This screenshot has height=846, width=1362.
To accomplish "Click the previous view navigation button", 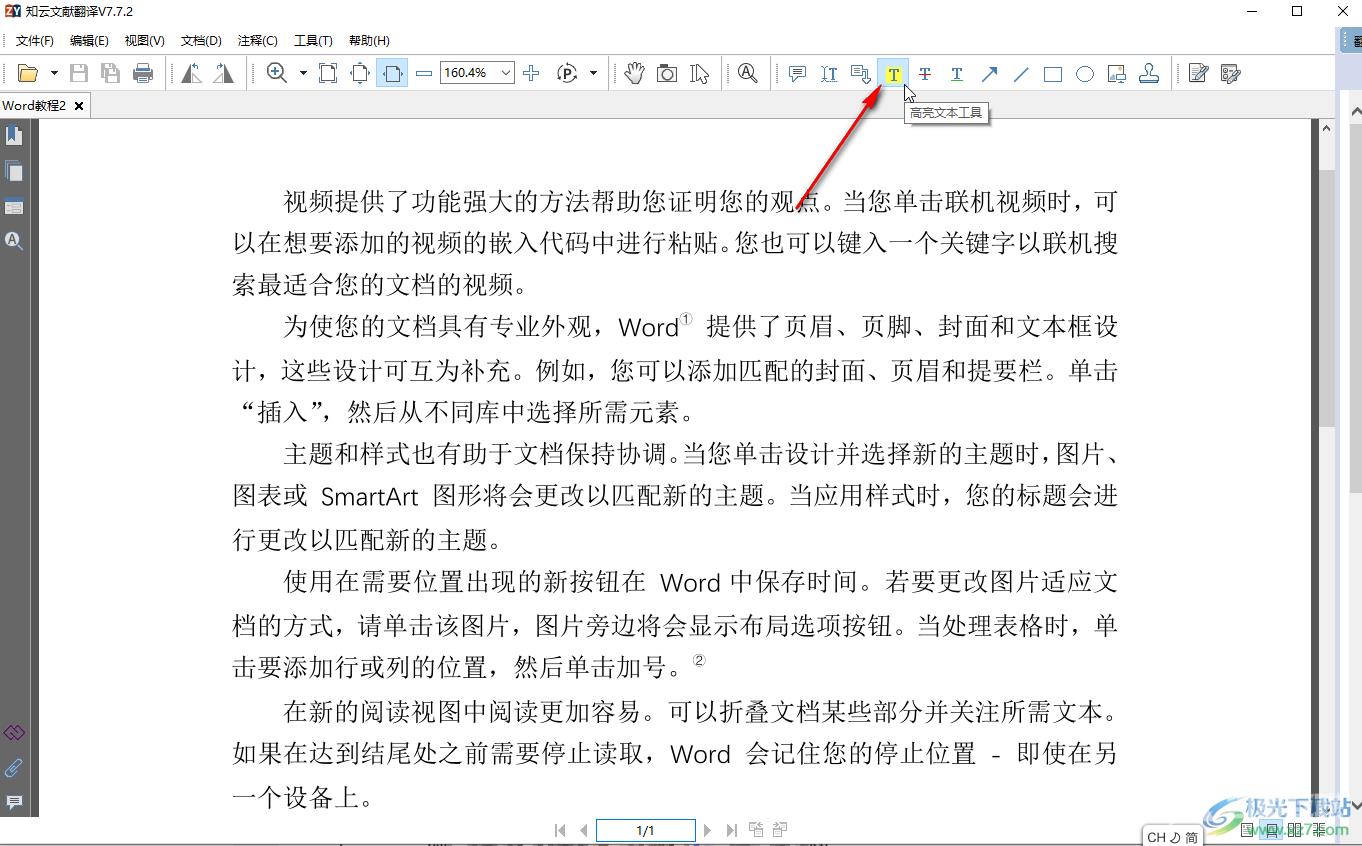I will point(756,829).
